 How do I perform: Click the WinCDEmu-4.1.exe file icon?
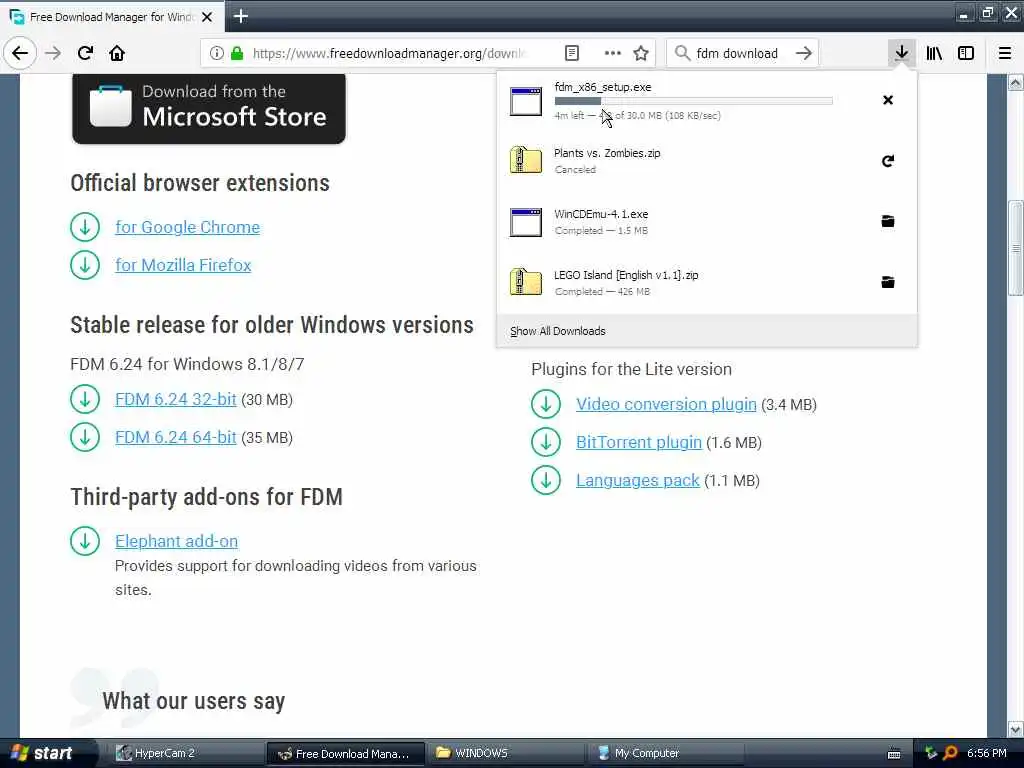click(526, 222)
